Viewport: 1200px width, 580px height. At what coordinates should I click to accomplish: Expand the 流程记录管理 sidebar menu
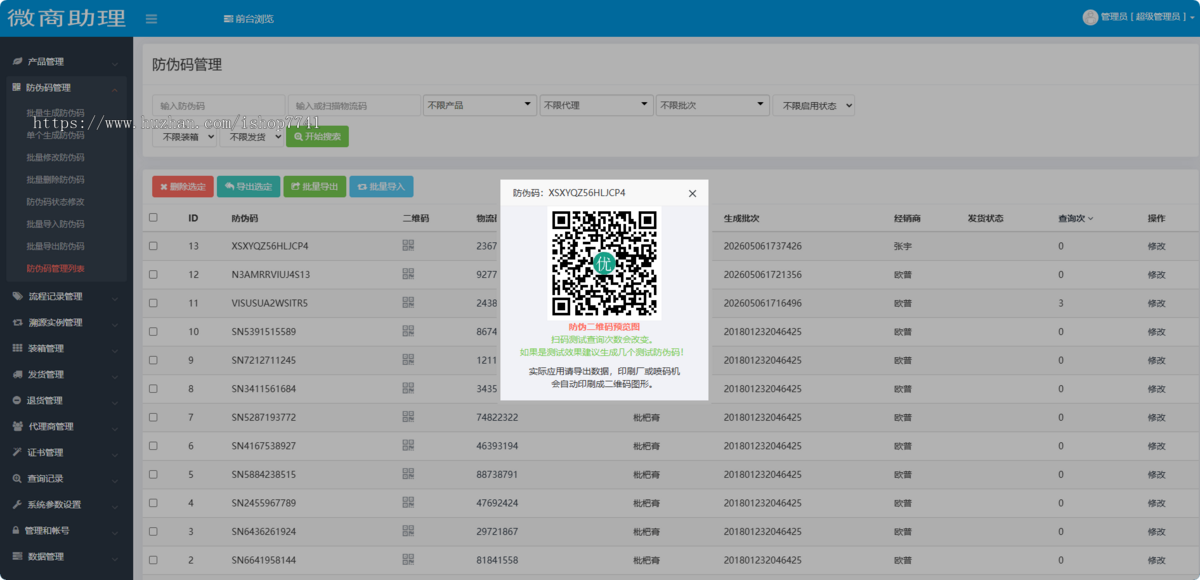click(x=66, y=296)
